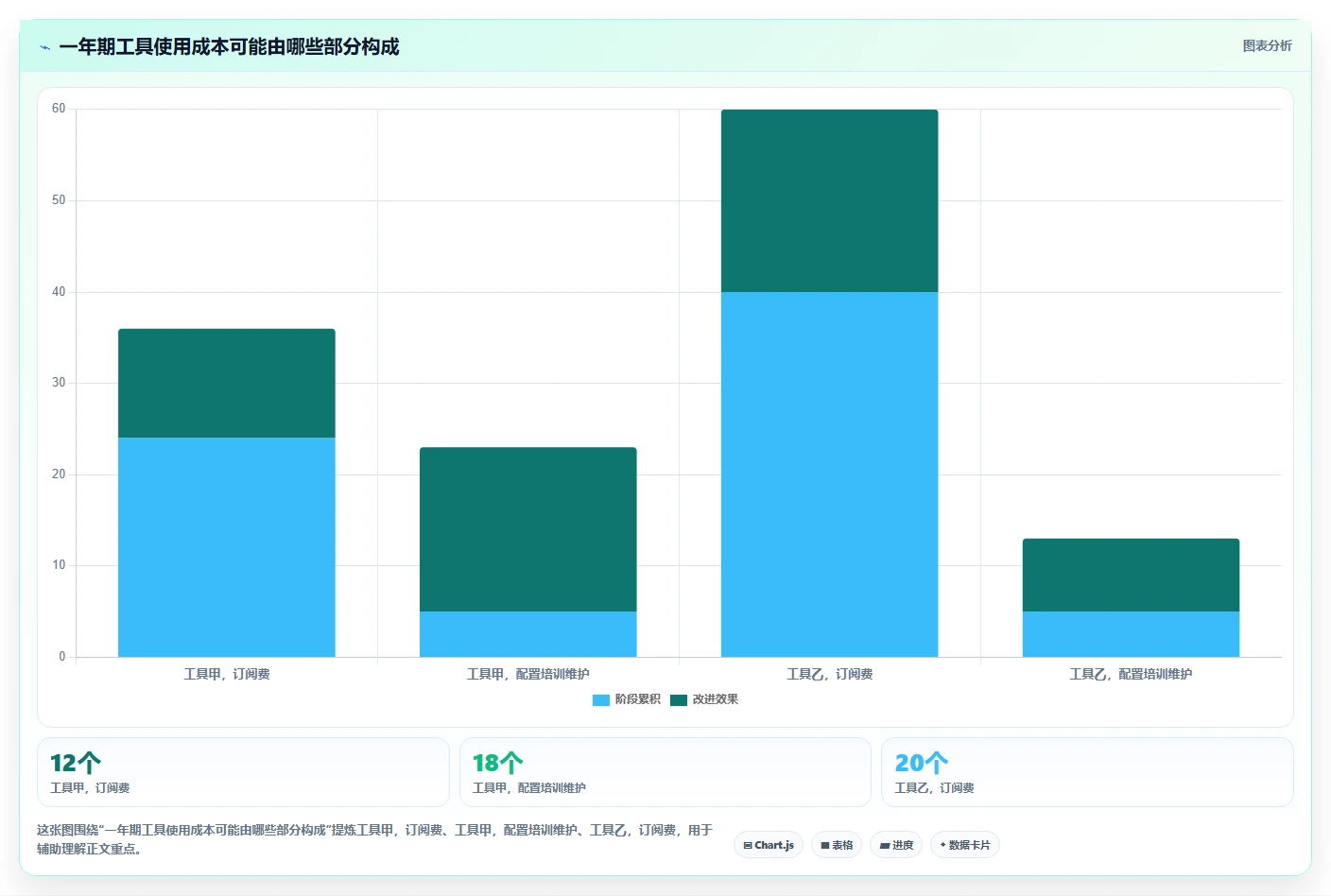This screenshot has width=1331, height=896.
Task: Click the x-axis label 工具甲，配置培训维护
Action: [528, 675]
